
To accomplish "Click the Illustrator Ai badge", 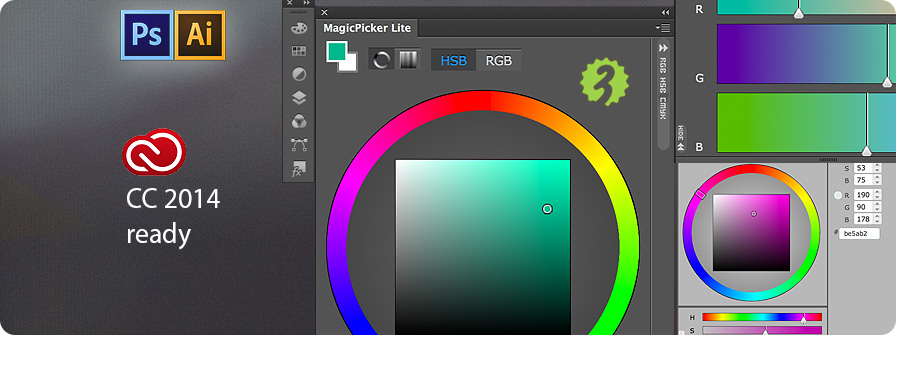I will 200,35.
